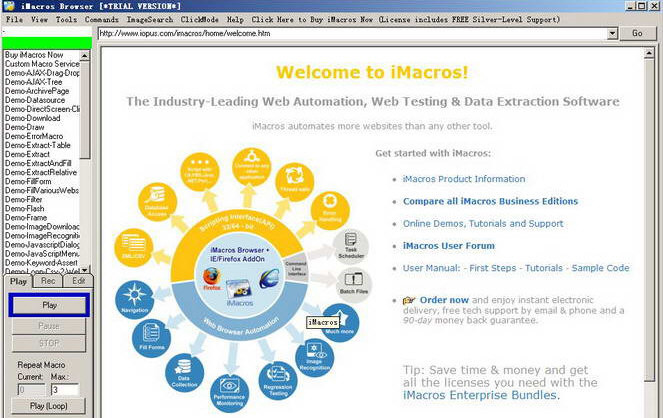Click the Error Handling circle icon
The width and height of the screenshot is (663, 418).
point(330,210)
